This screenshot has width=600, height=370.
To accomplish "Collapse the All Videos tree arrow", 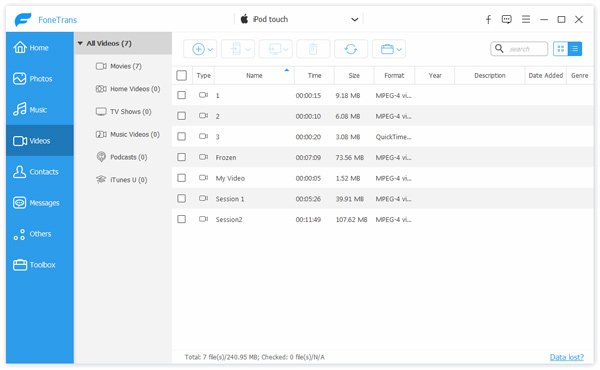I will (80, 43).
